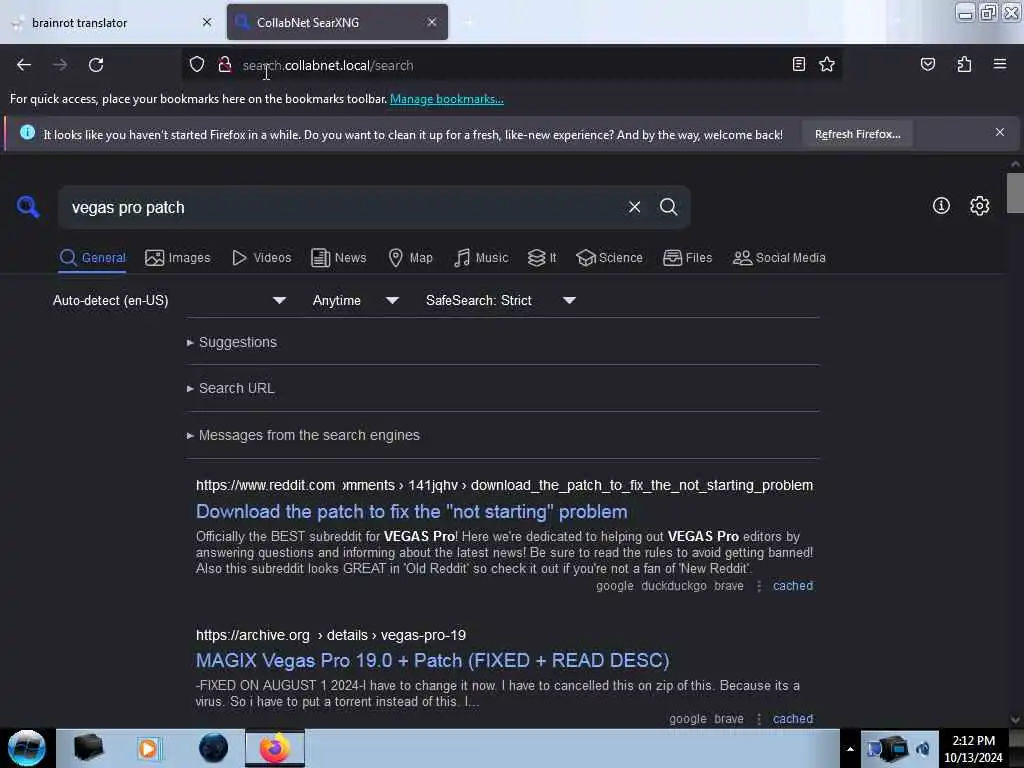
Task: Open the extensions puzzle icon
Action: [964, 64]
